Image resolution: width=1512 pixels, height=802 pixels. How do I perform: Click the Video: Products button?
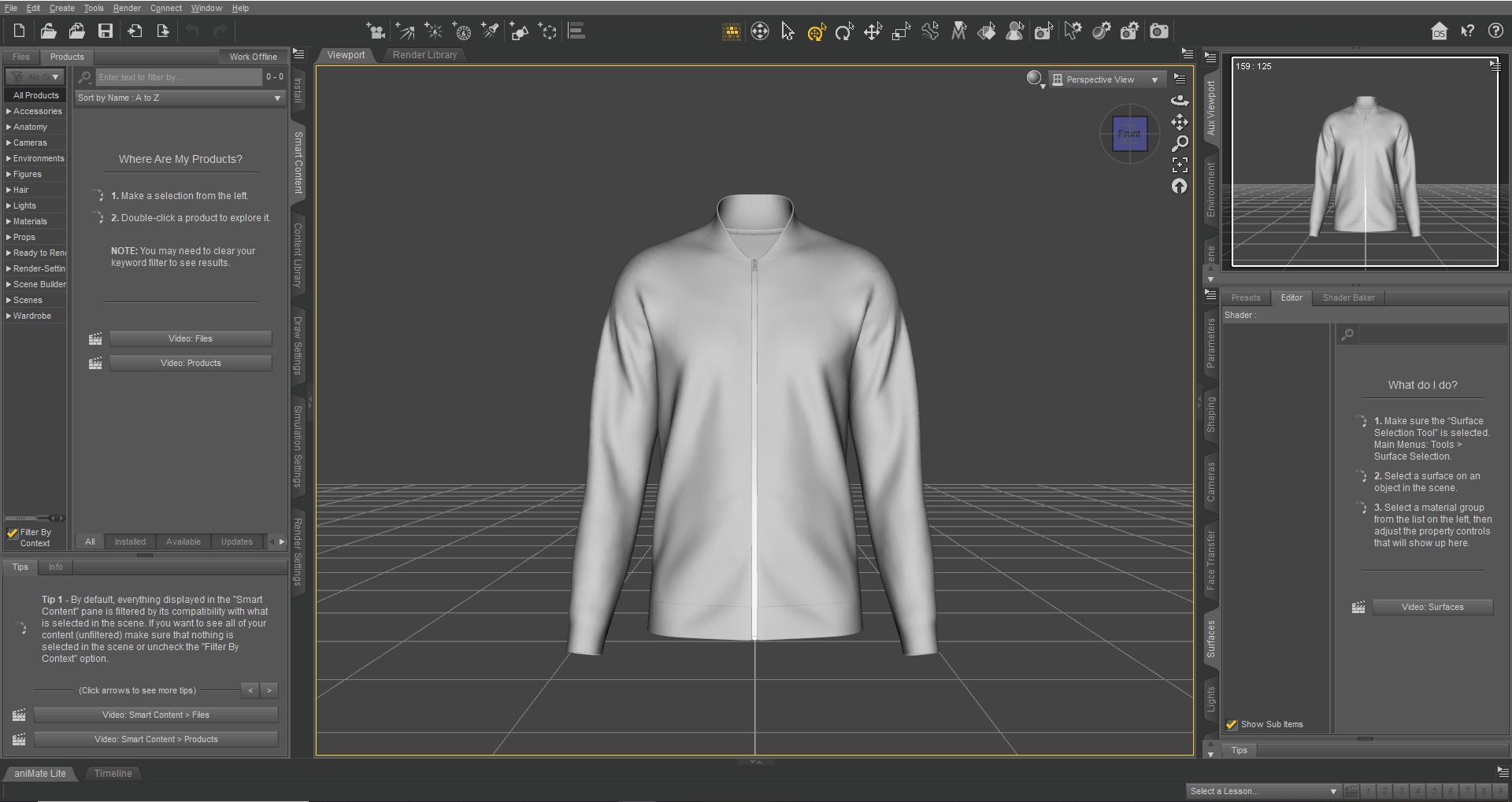point(191,363)
